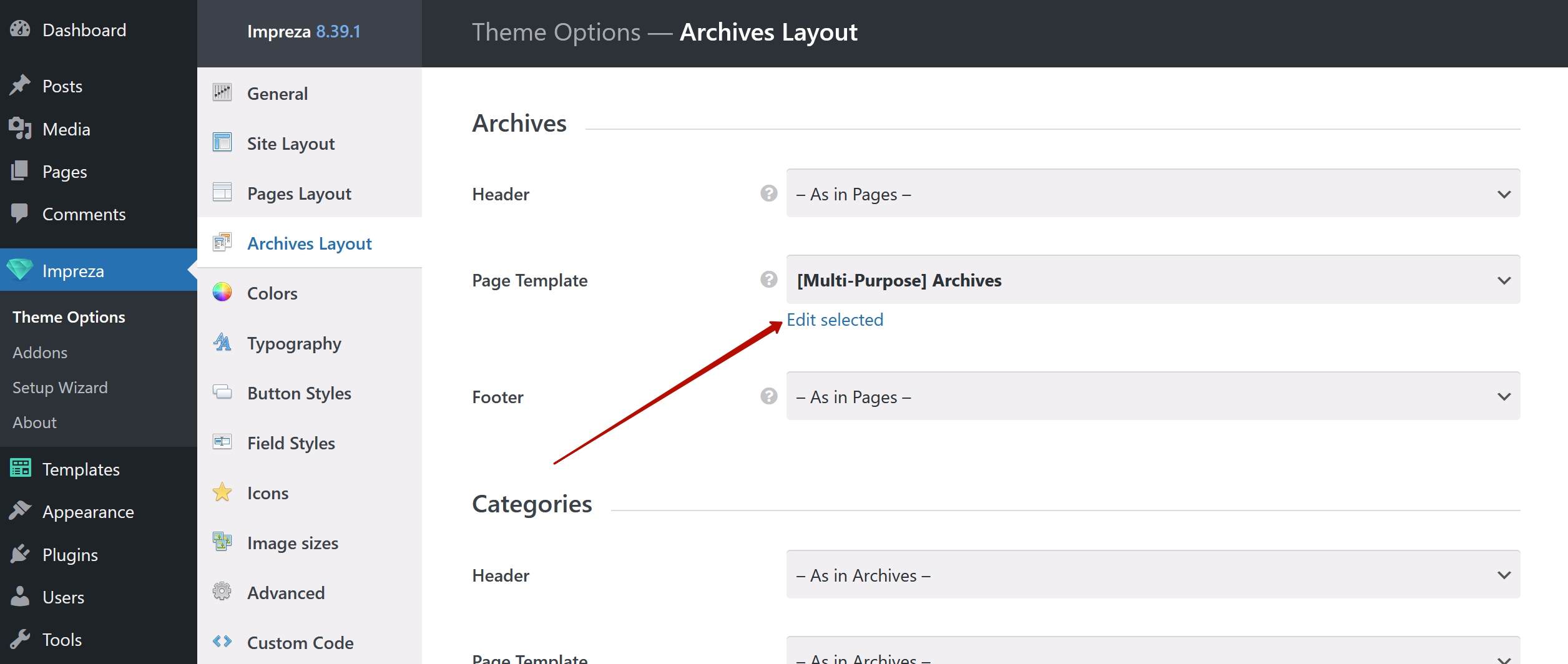Open the Archives Header dropdown
Image resolution: width=1568 pixels, height=664 pixels.
click(x=1153, y=193)
